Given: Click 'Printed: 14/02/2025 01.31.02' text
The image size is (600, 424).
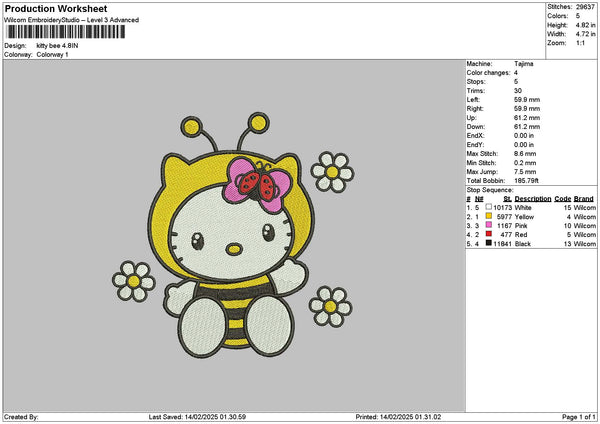Looking at the screenshot, I should [398, 417].
